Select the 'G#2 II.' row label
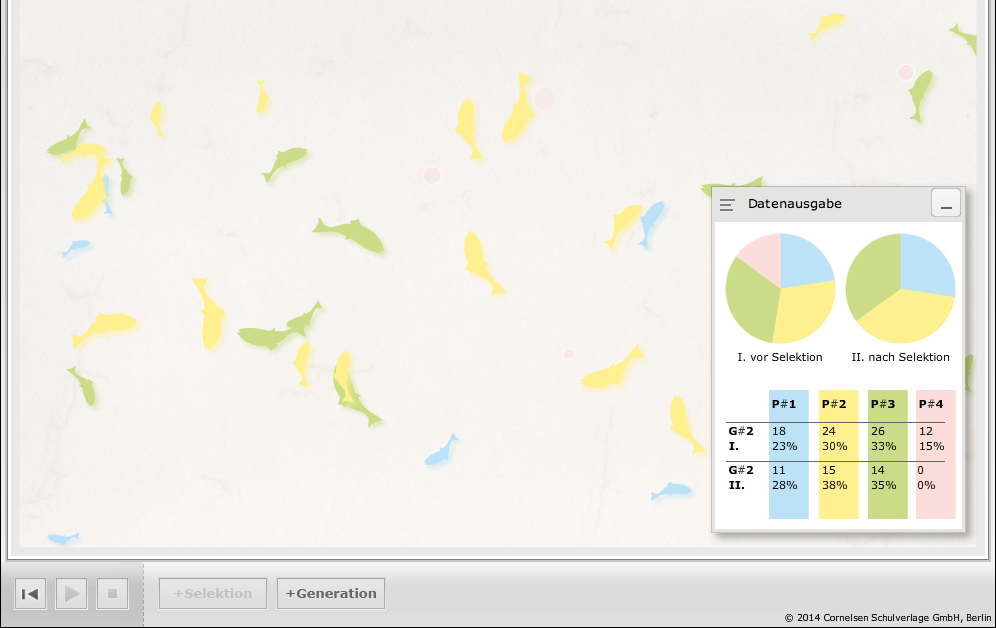 click(x=741, y=477)
